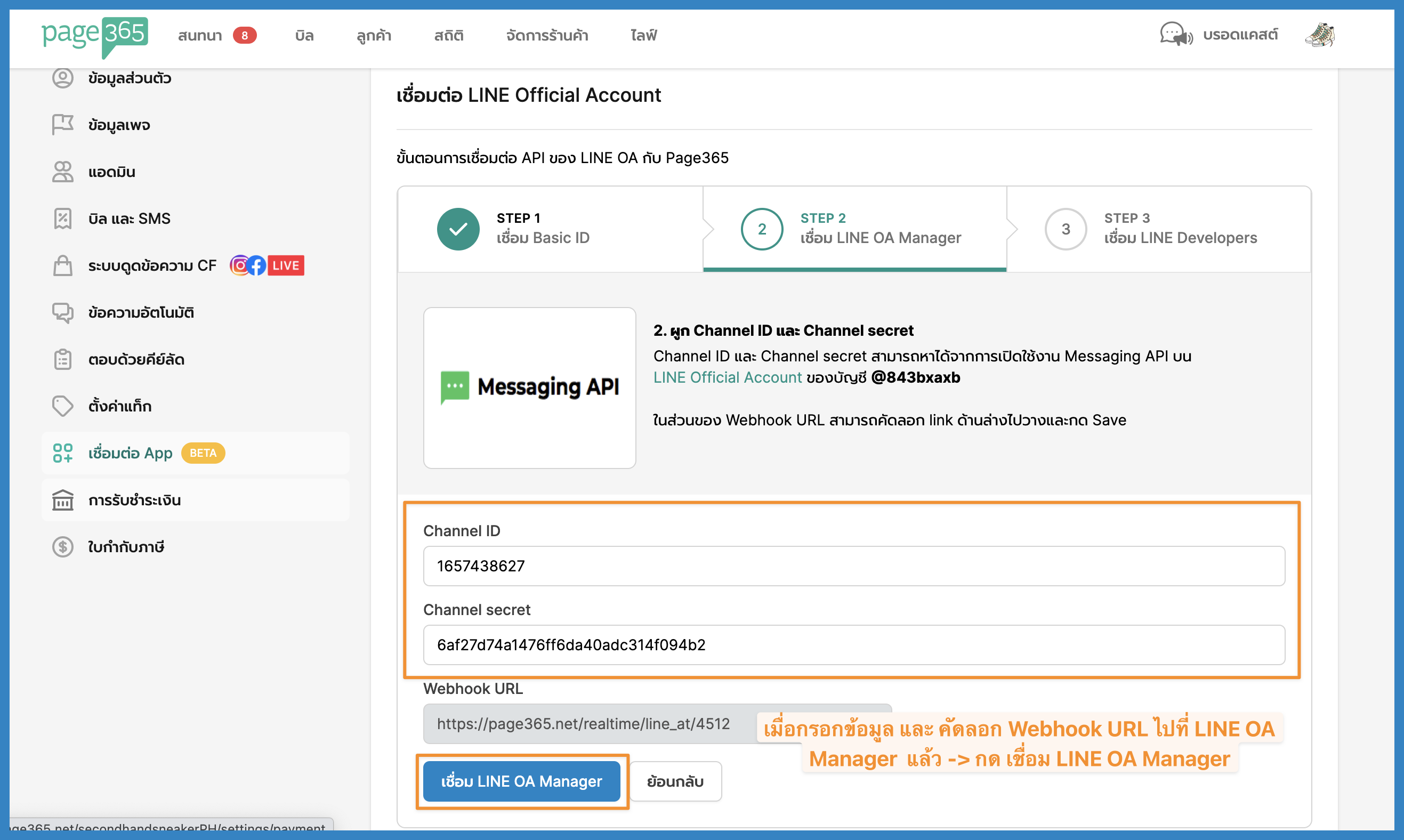Click the ตั้งค่าแท็ก tag icon
Image resolution: width=1404 pixels, height=840 pixels.
63,406
